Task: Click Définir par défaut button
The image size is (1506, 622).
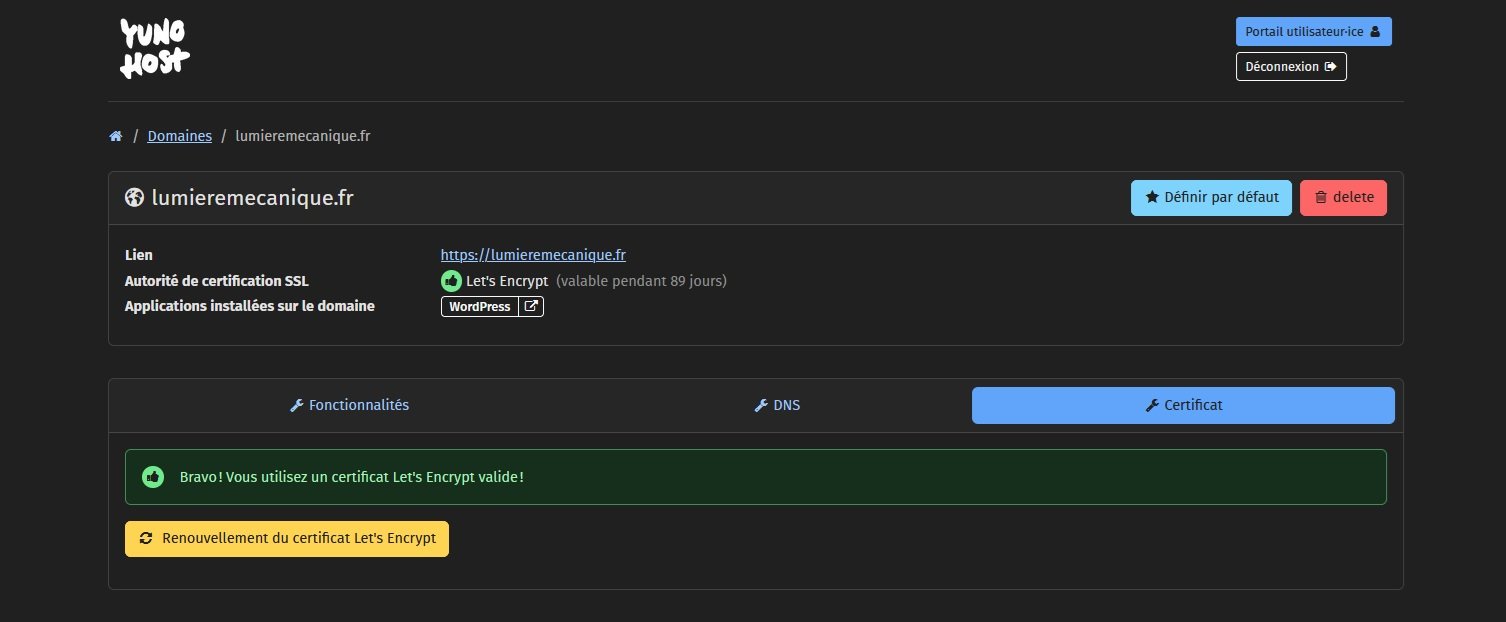Action: tap(1211, 198)
